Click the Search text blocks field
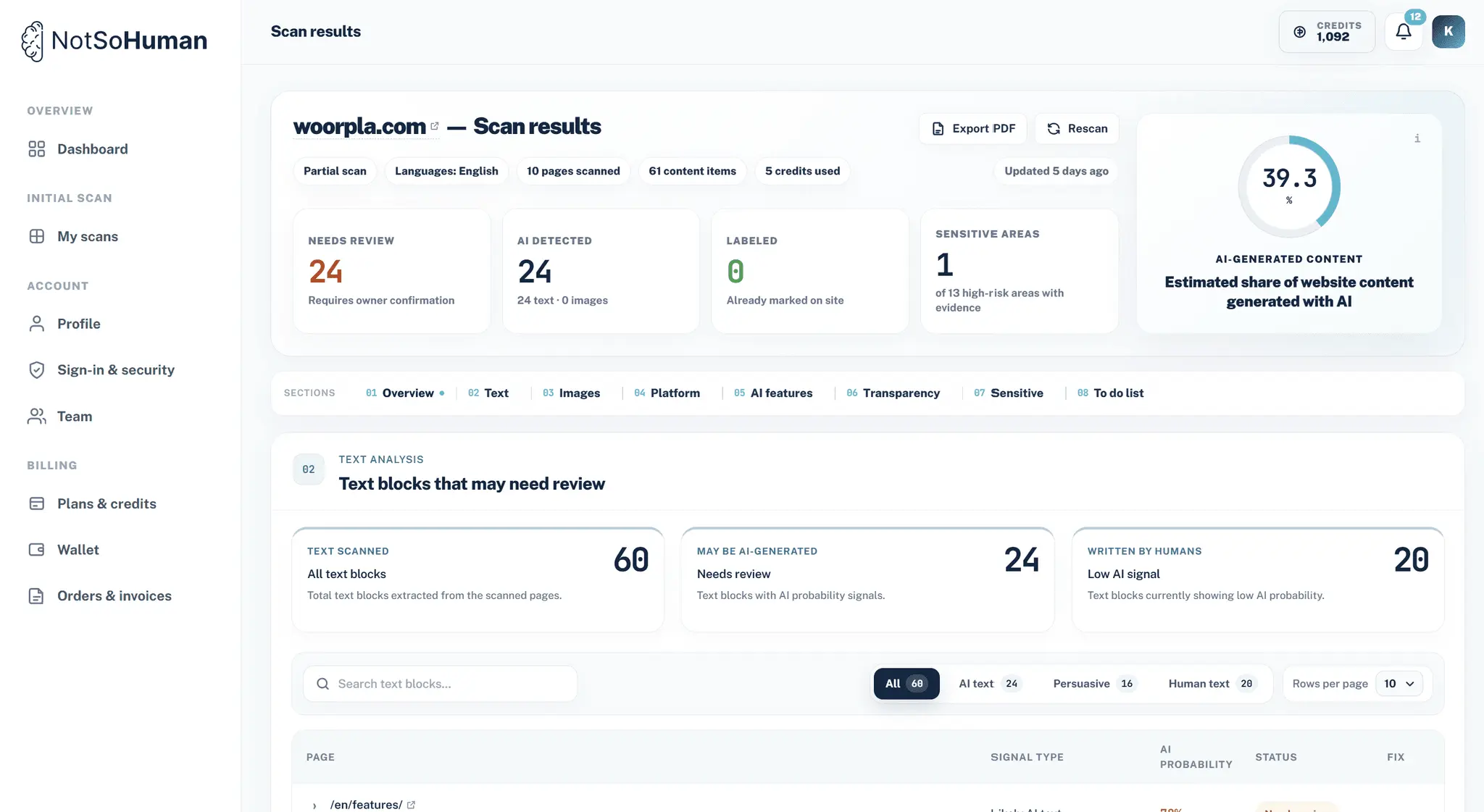Screen dimensions: 1484x812 pyautogui.click(x=440, y=684)
